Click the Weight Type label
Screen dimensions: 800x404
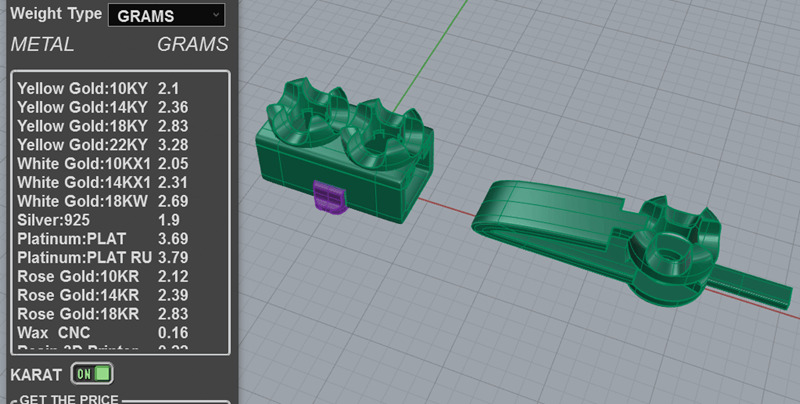coord(56,14)
